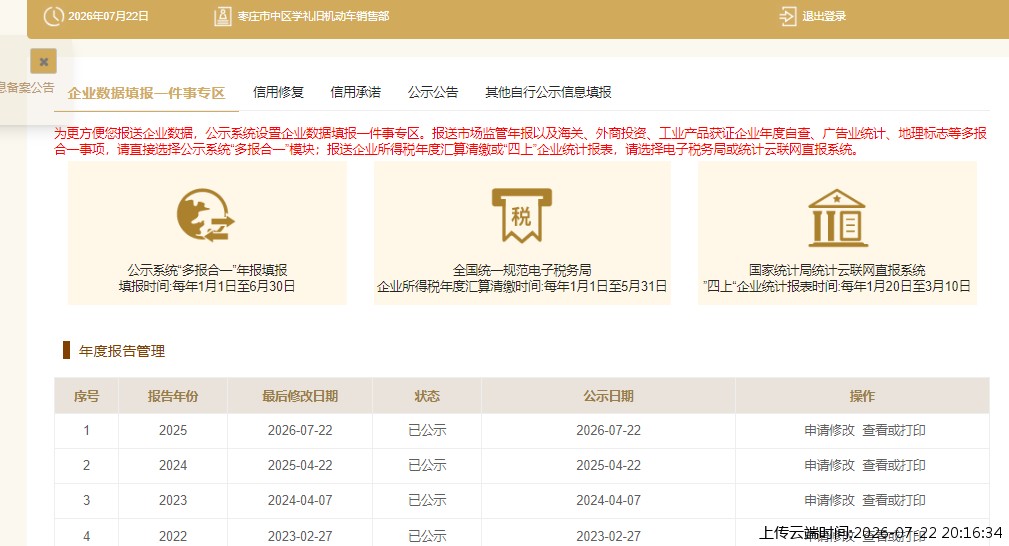Click the statistics bureau building icon
The width and height of the screenshot is (1009, 546).
pyautogui.click(x=837, y=218)
